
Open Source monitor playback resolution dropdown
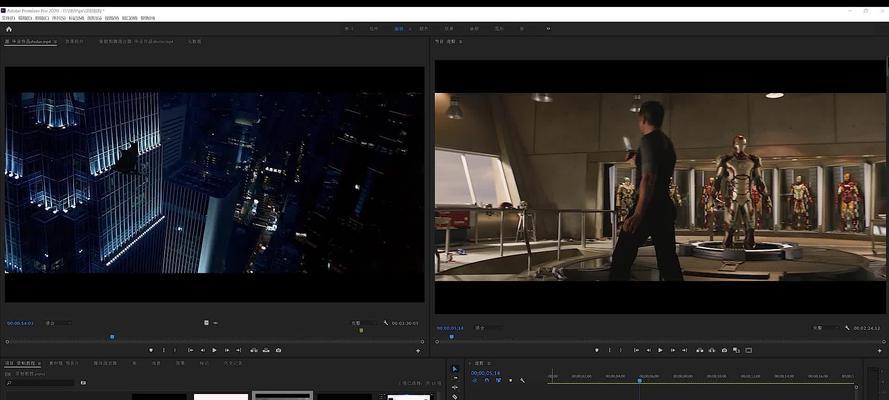click(364, 323)
